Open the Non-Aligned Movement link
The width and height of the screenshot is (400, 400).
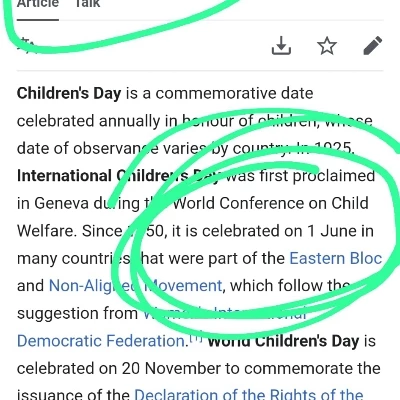click(x=135, y=286)
